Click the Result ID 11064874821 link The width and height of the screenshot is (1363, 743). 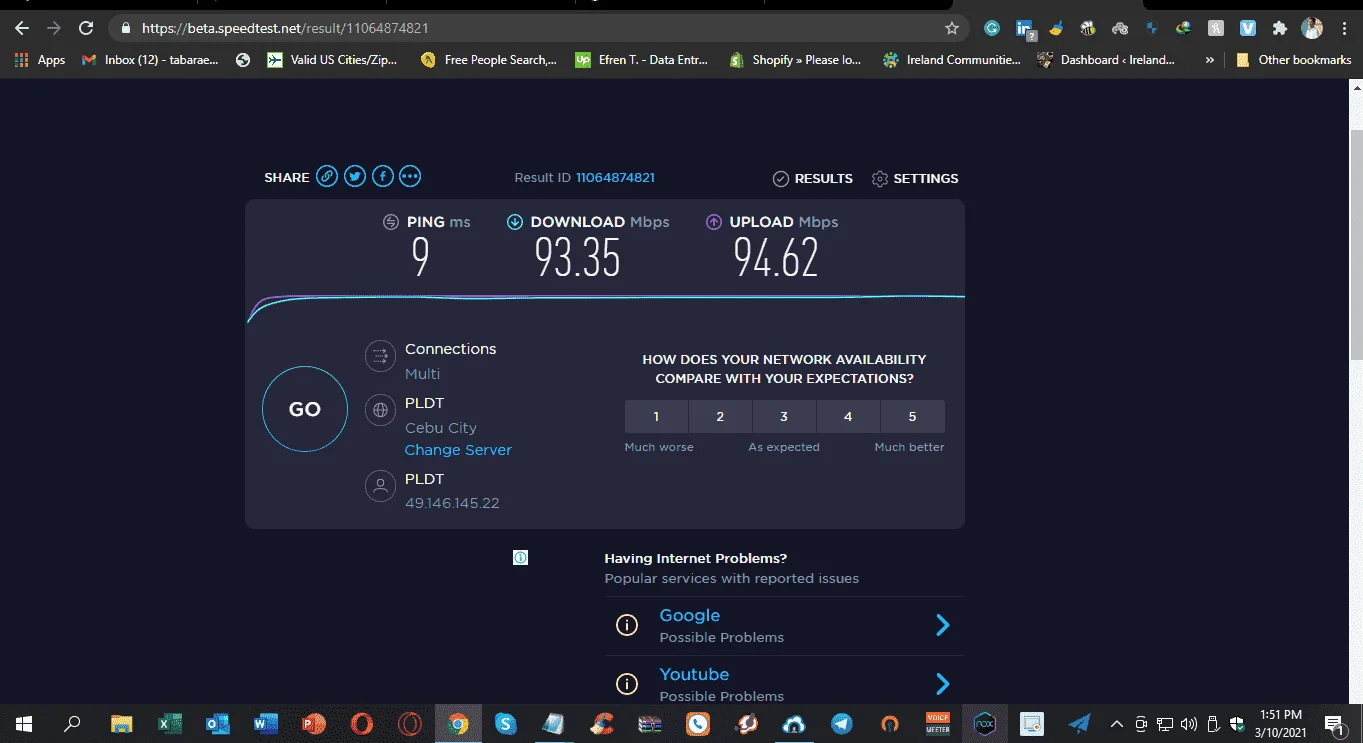point(615,177)
